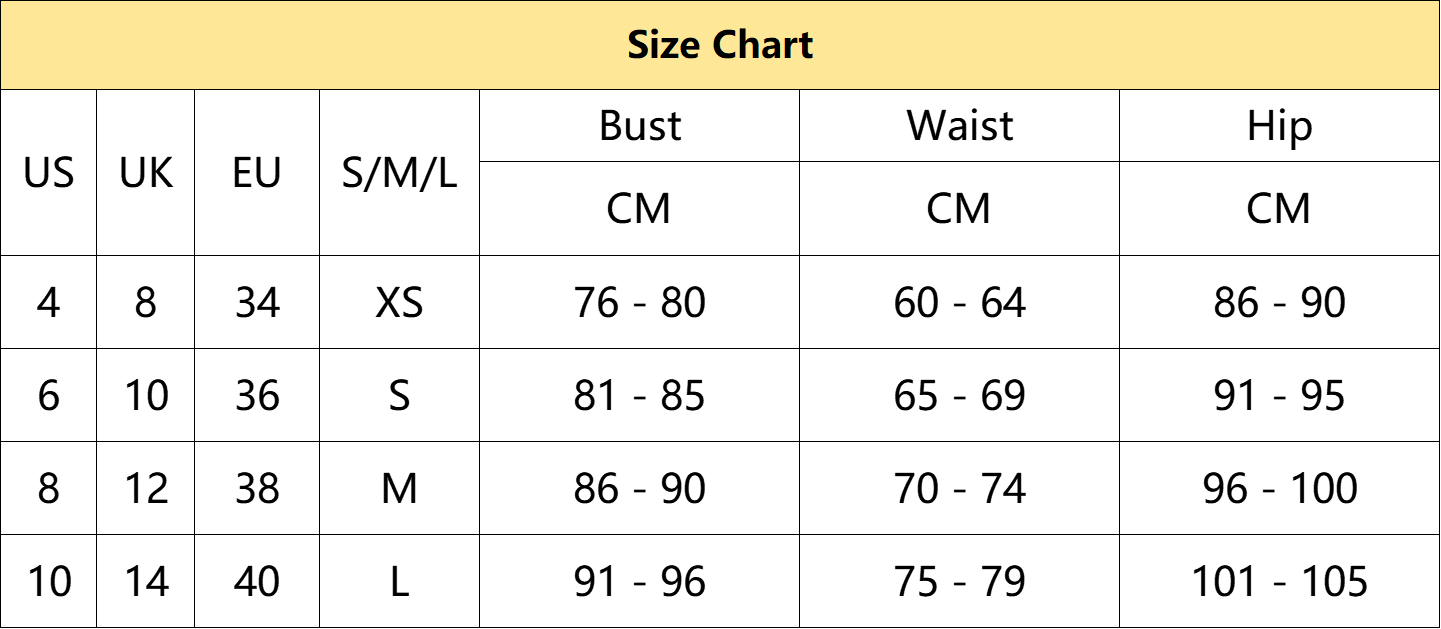This screenshot has width=1441, height=629.
Task: Select the US size 6 cell
Action: pos(49,395)
